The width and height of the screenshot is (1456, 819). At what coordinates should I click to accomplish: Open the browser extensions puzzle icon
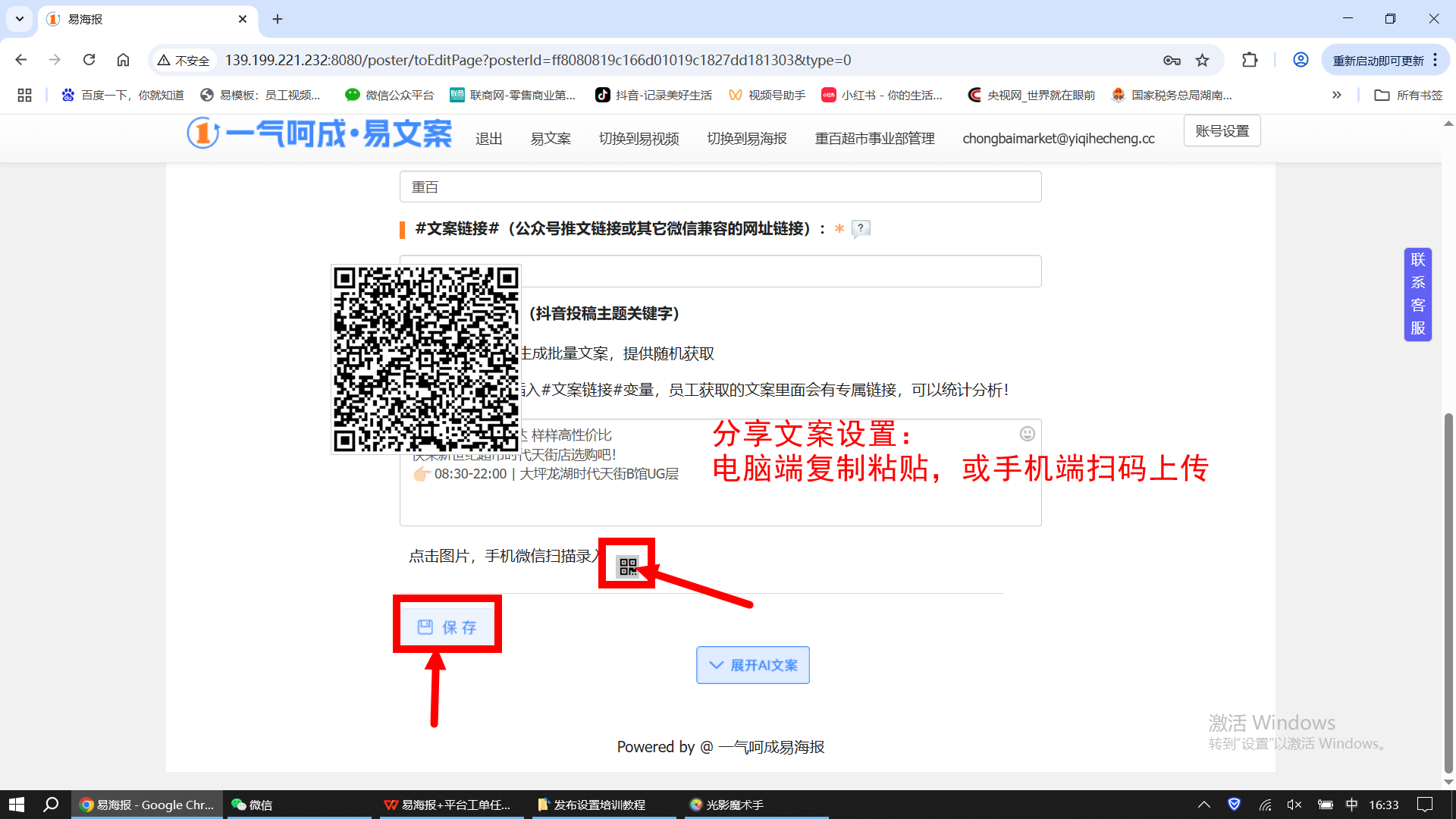point(1250,60)
